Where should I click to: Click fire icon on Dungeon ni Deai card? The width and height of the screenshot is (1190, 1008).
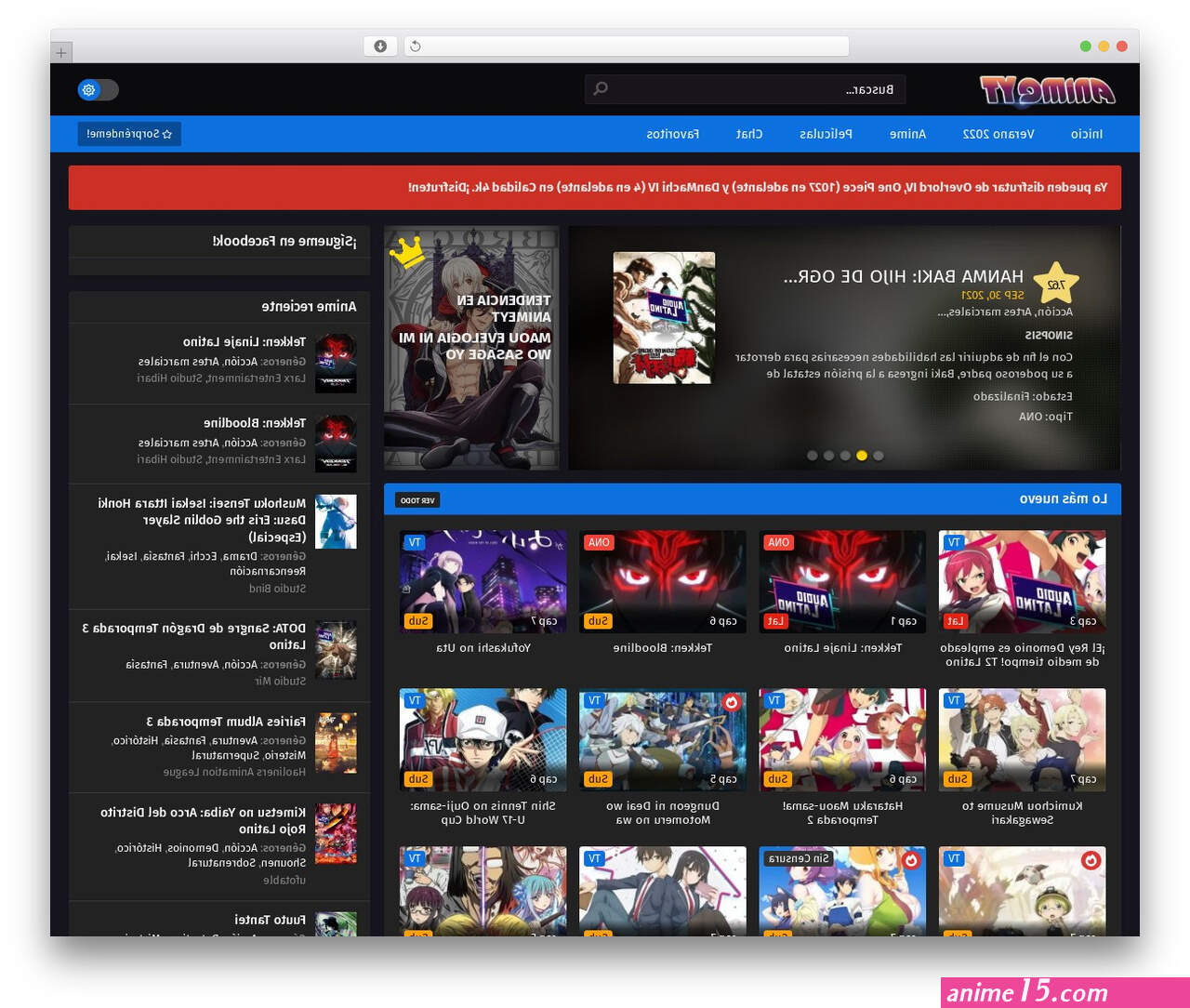click(732, 702)
